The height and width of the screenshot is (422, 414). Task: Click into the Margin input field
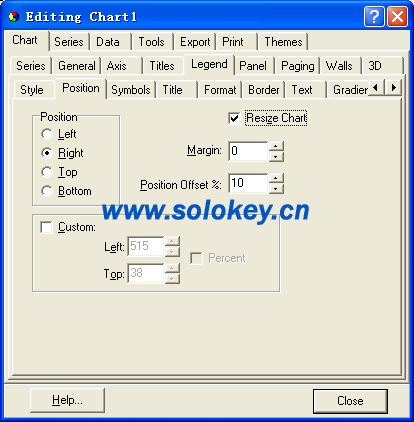[248, 151]
